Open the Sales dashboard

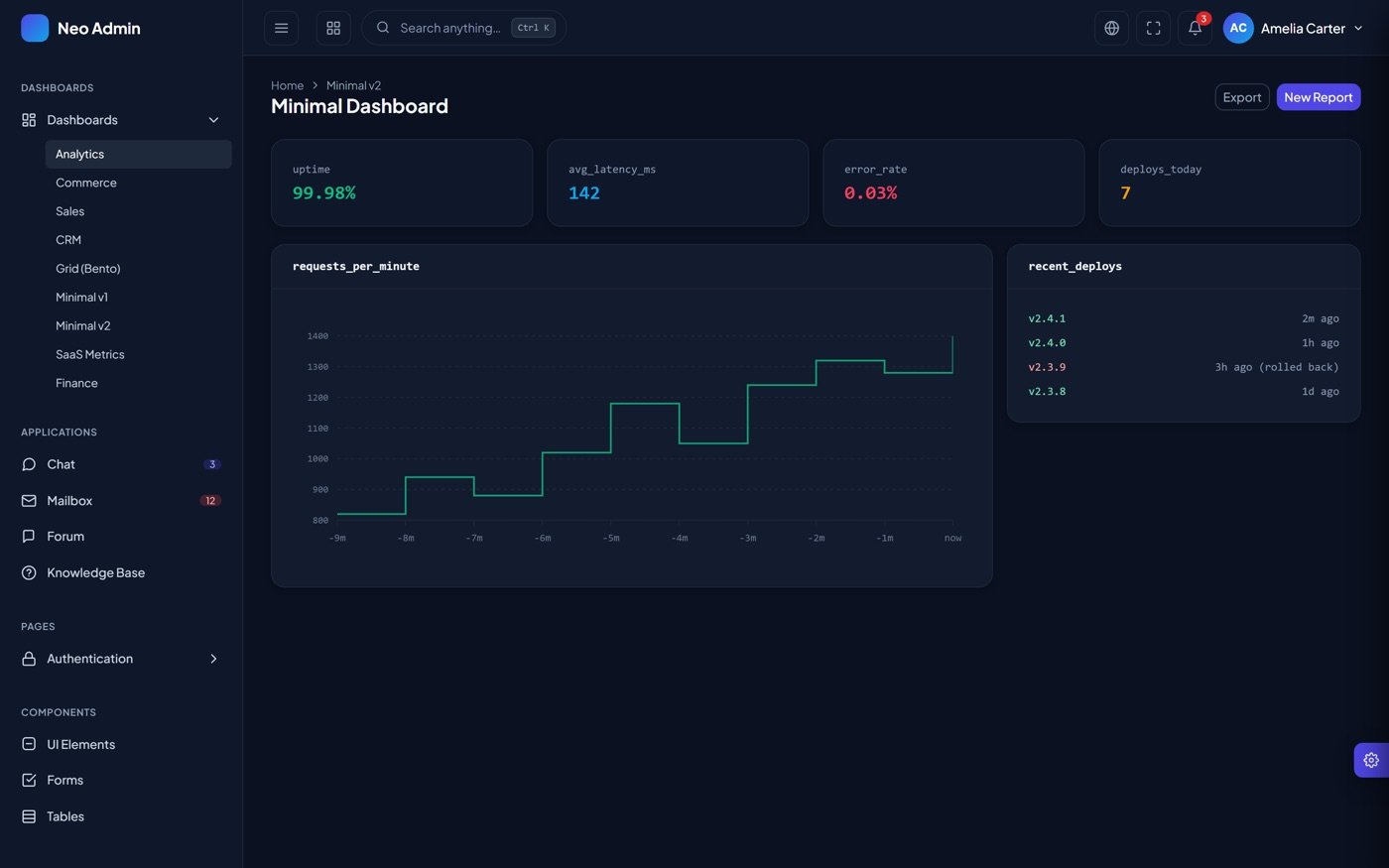[138, 211]
